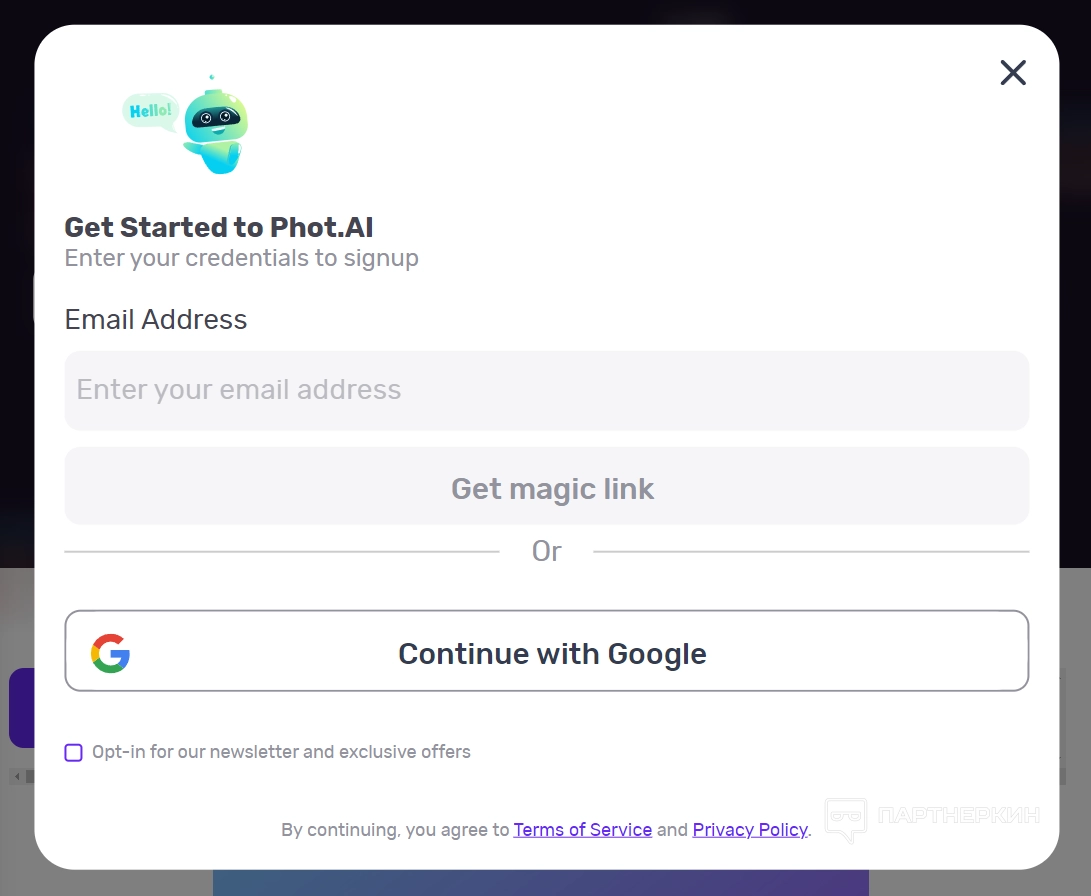Open the Privacy Policy link

(749, 830)
